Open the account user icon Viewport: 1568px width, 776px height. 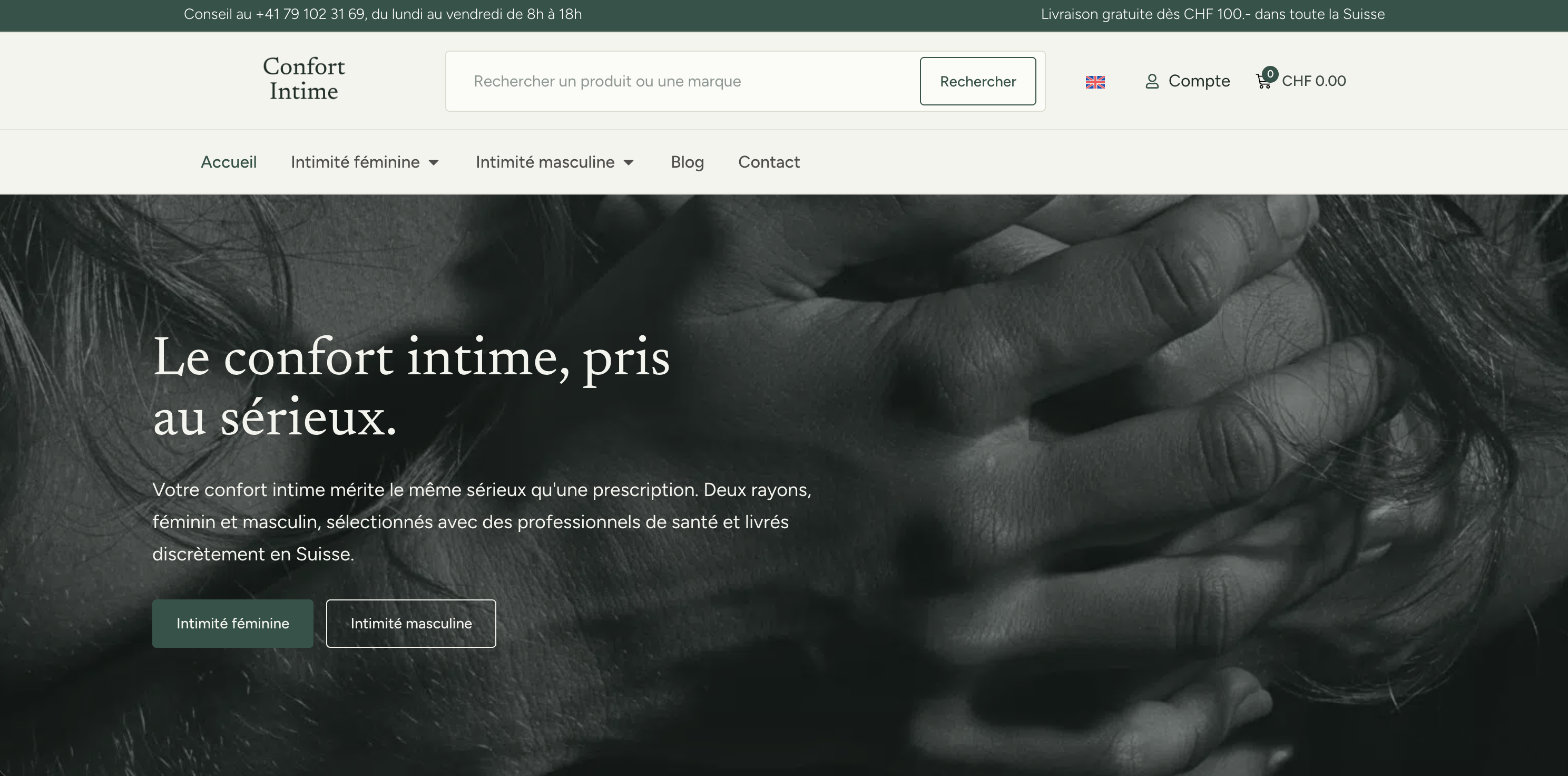[1152, 81]
